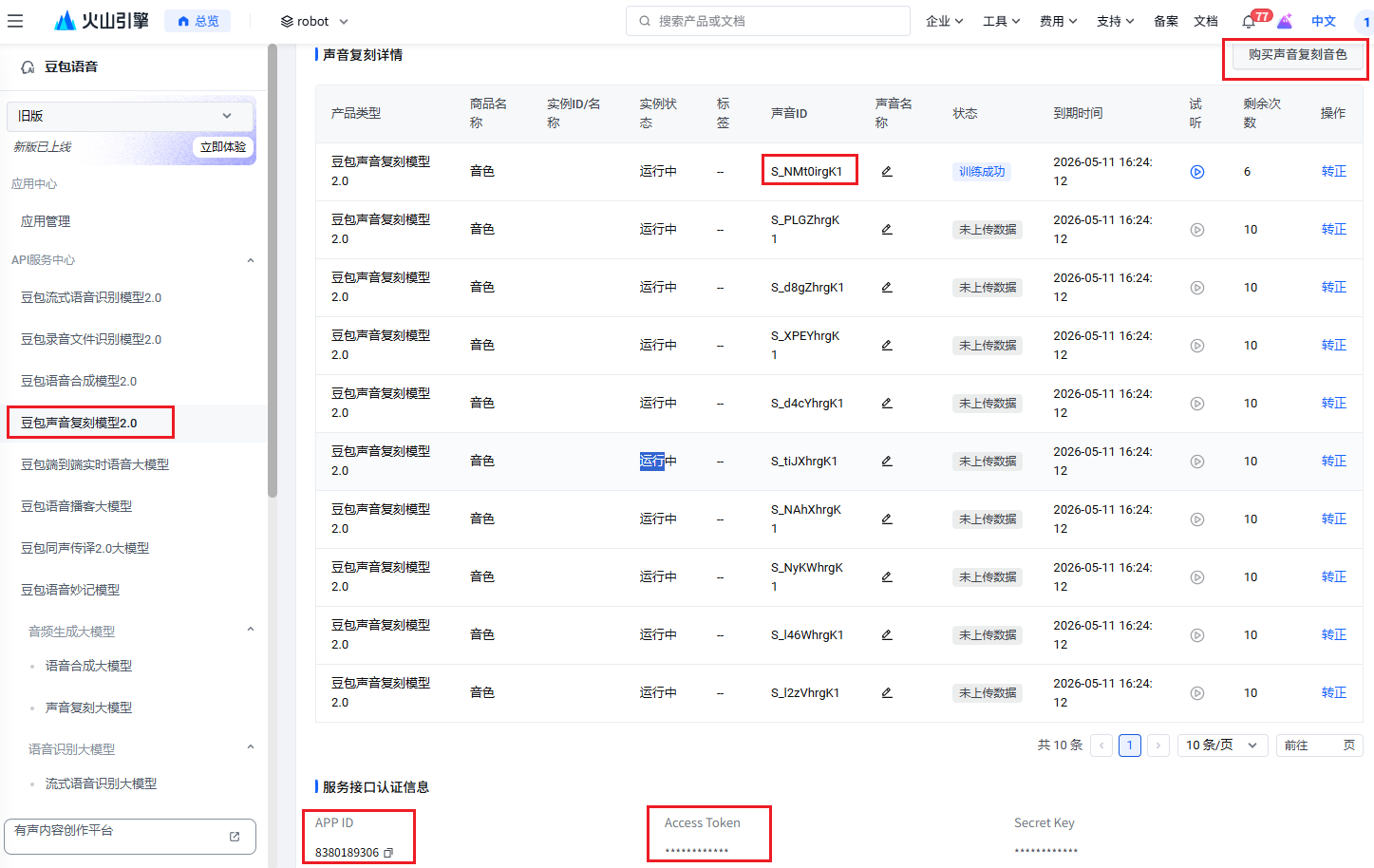Image resolution: width=1374 pixels, height=868 pixels.
Task: Go to 总览 overview tab
Action: tap(198, 21)
